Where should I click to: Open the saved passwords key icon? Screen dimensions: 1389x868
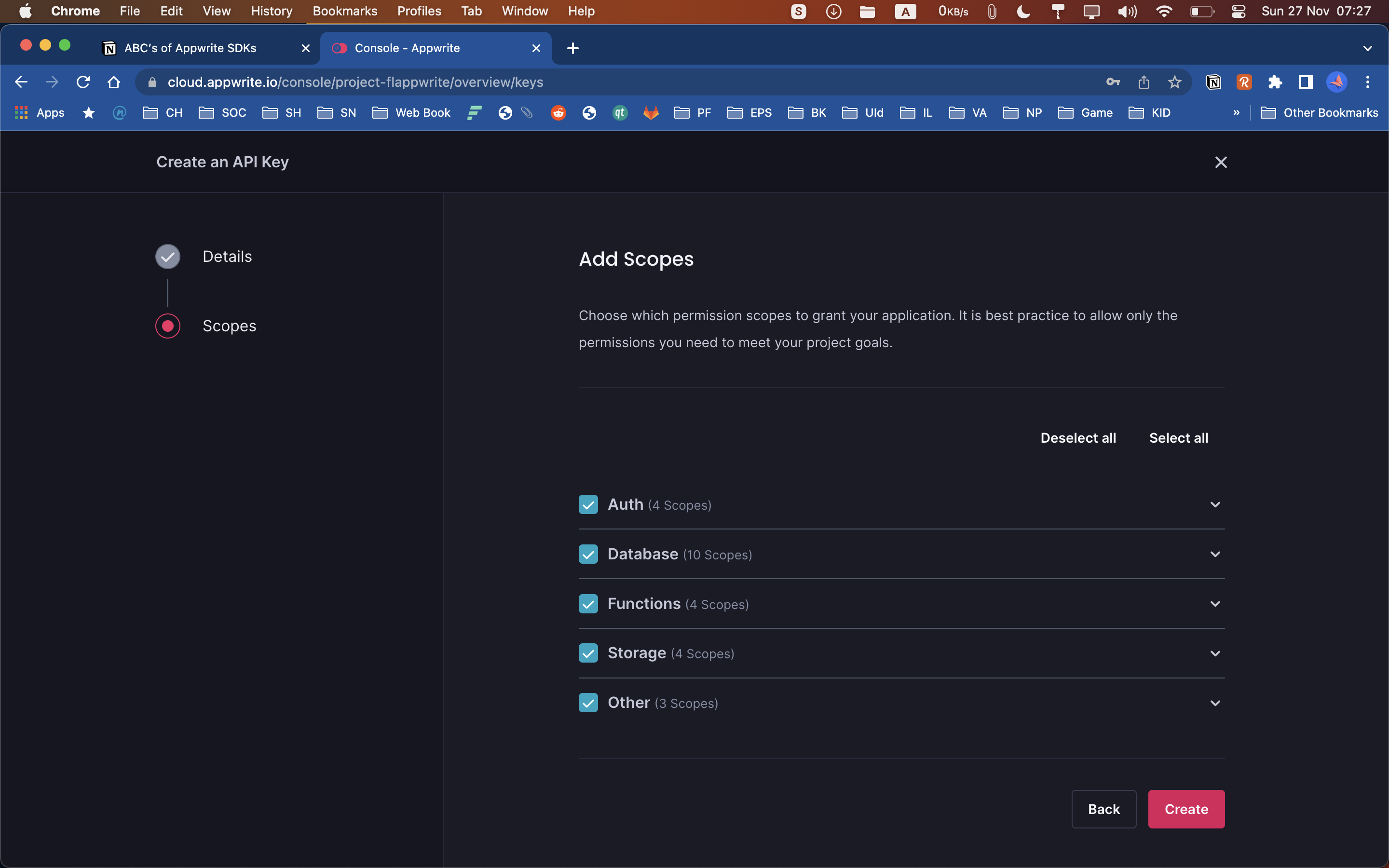(1113, 82)
